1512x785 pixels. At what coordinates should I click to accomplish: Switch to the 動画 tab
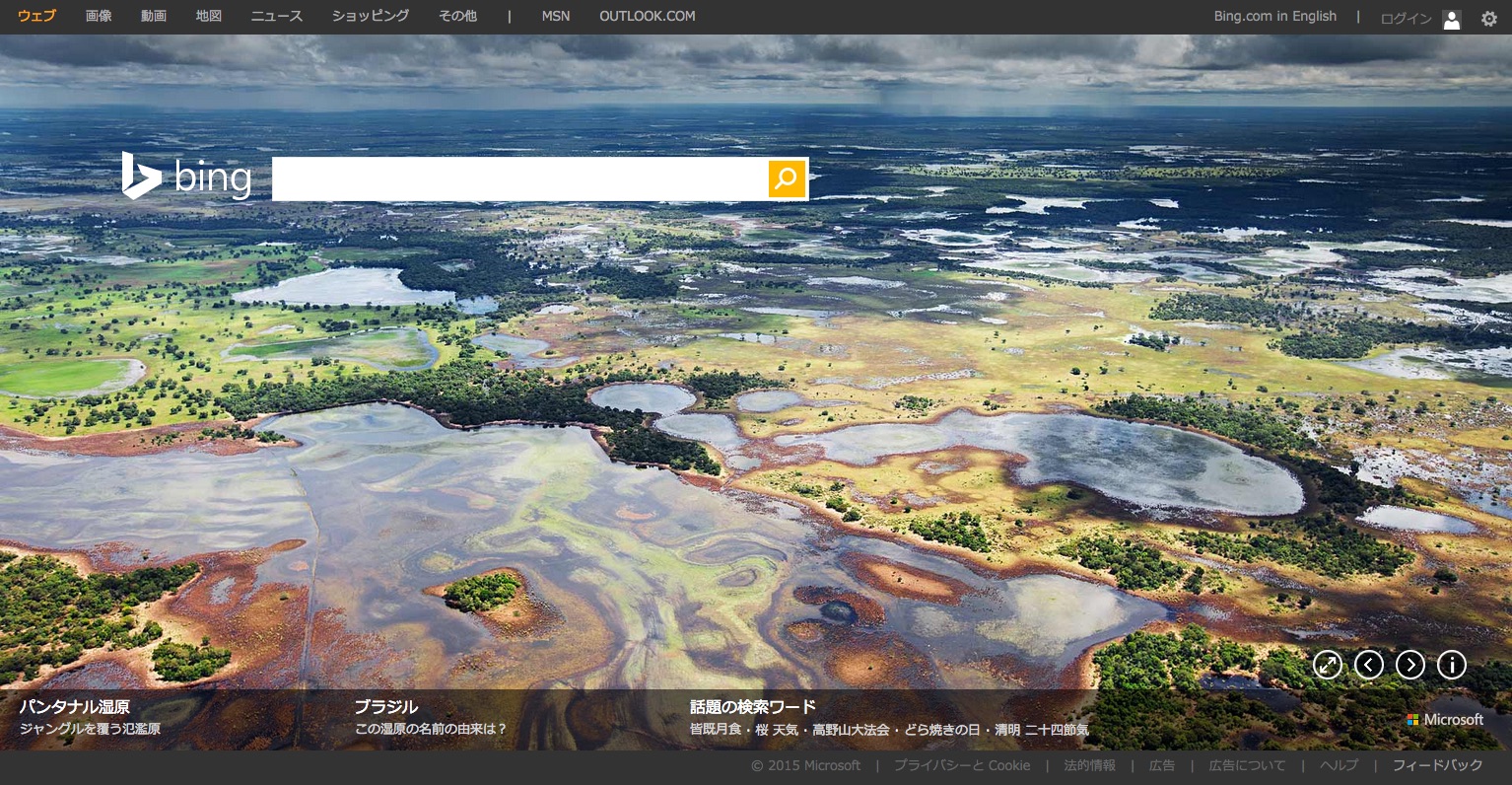point(154,16)
